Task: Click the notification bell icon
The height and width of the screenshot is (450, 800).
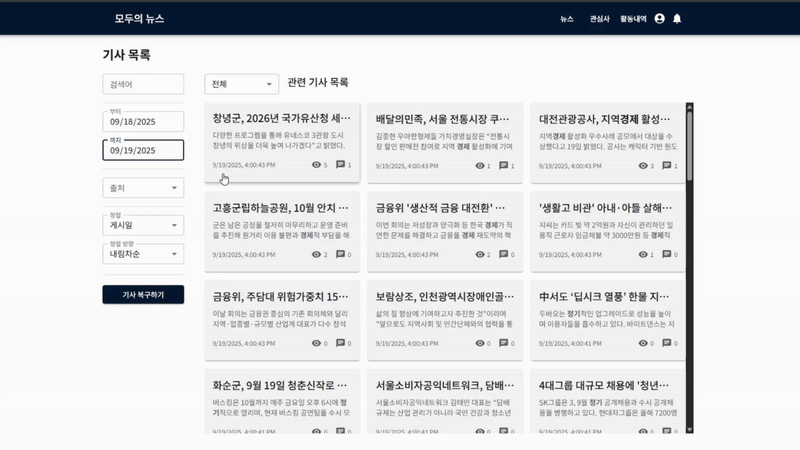Action: (x=677, y=18)
